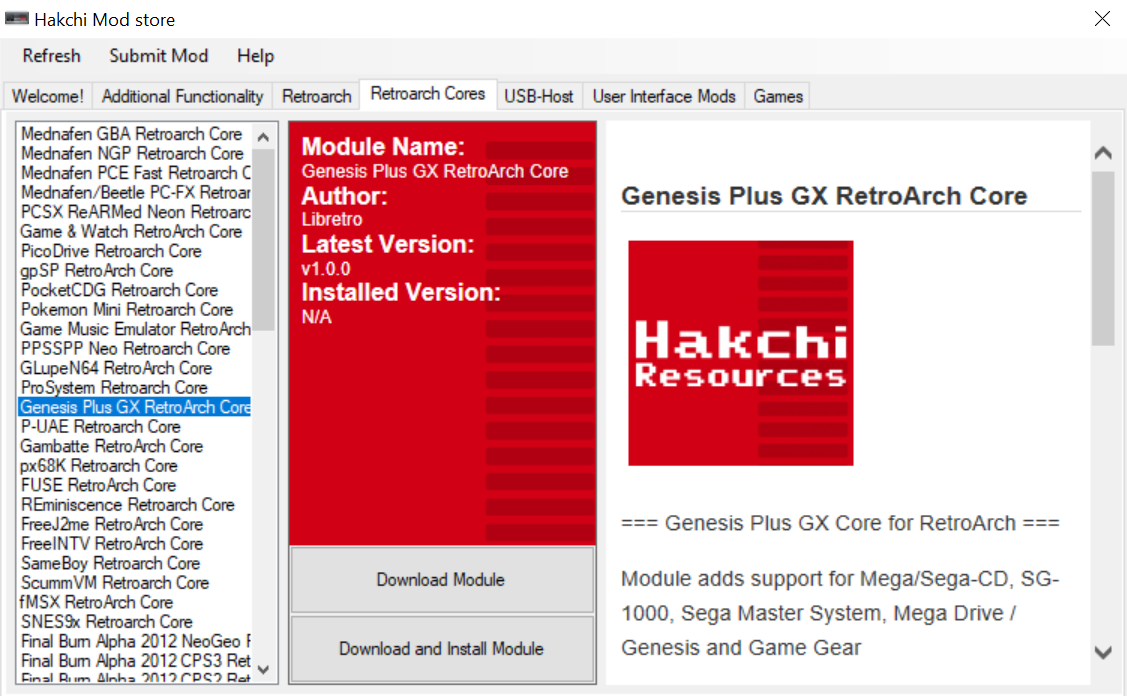Click the Genesis Plus GX RetroArch Core heading
Image resolution: width=1127 pixels, height=696 pixels.
824,196
